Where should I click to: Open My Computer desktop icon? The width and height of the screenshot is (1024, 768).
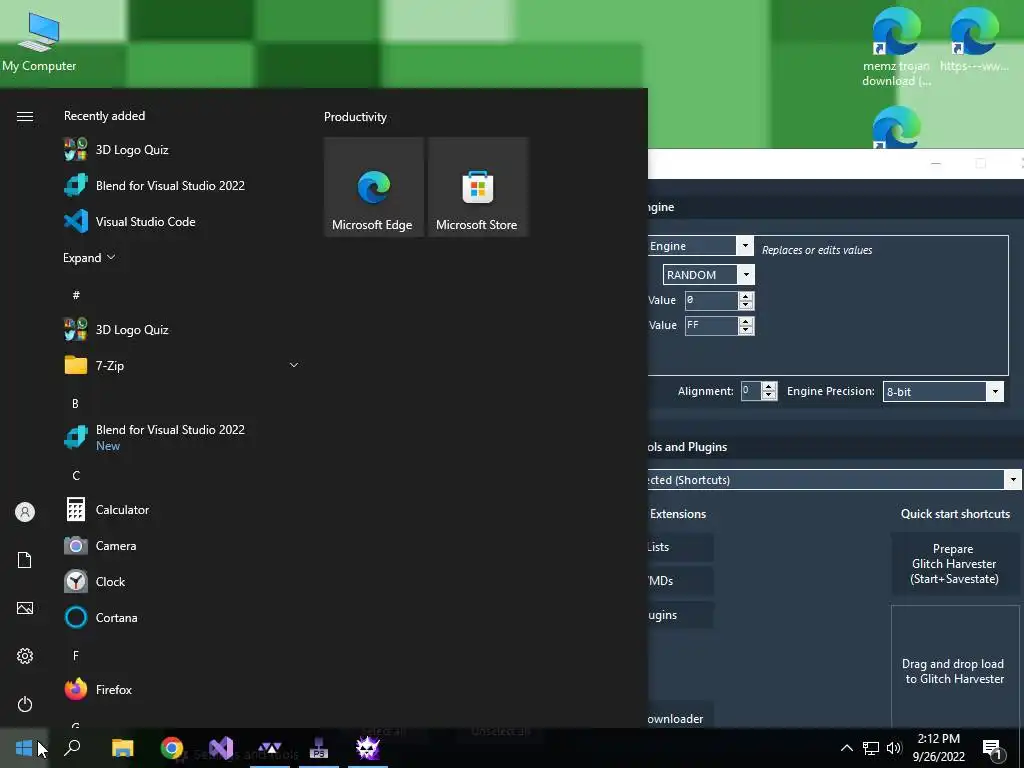[x=39, y=41]
